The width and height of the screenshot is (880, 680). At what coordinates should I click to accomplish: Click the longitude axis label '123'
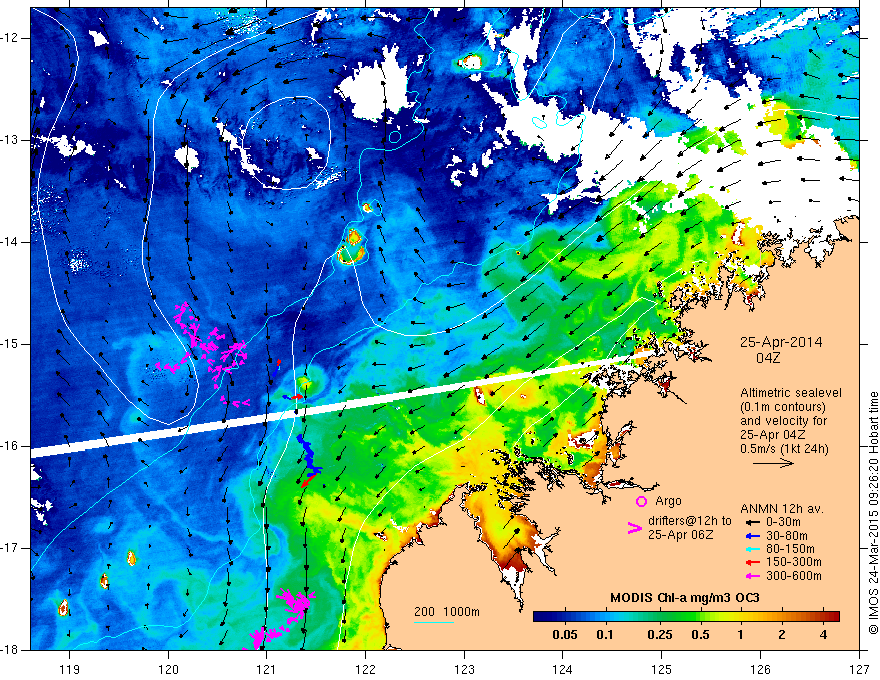(464, 670)
